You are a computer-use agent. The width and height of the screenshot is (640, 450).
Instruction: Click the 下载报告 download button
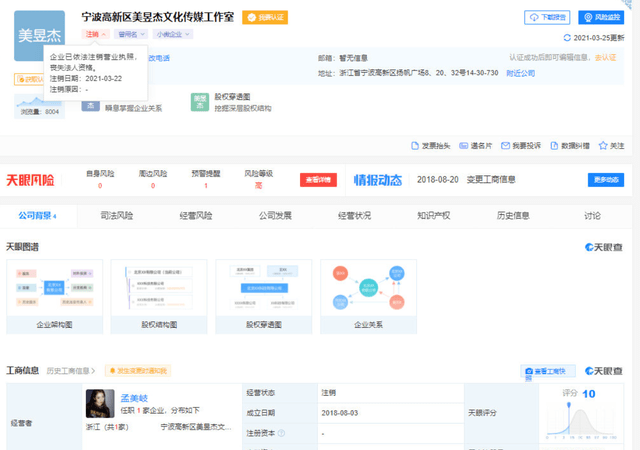click(x=546, y=18)
